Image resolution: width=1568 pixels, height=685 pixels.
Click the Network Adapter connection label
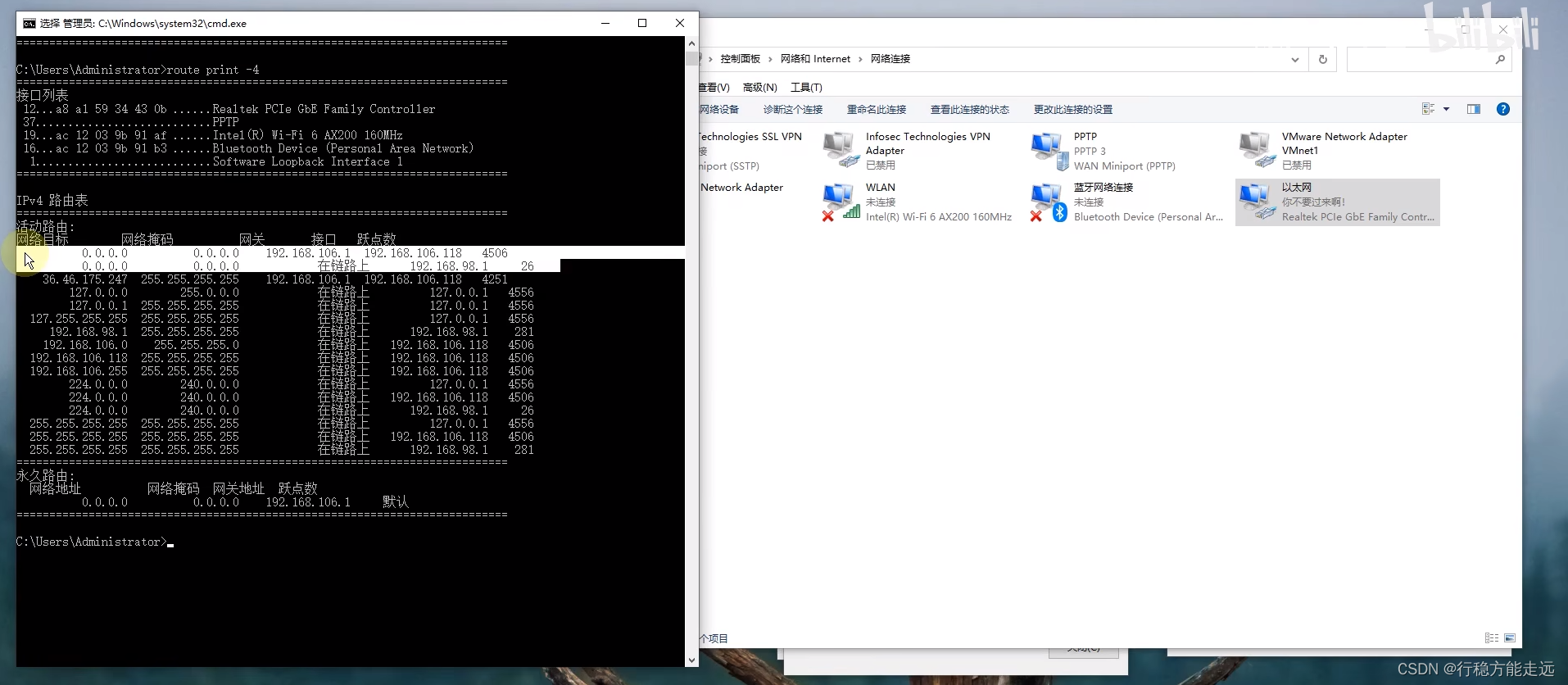741,188
